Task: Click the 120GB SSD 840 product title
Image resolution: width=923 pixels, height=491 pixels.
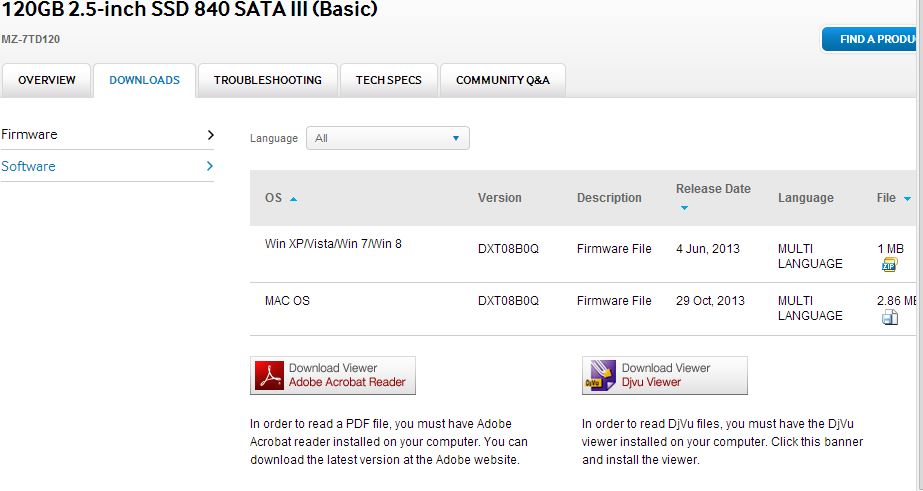Action: [190, 9]
